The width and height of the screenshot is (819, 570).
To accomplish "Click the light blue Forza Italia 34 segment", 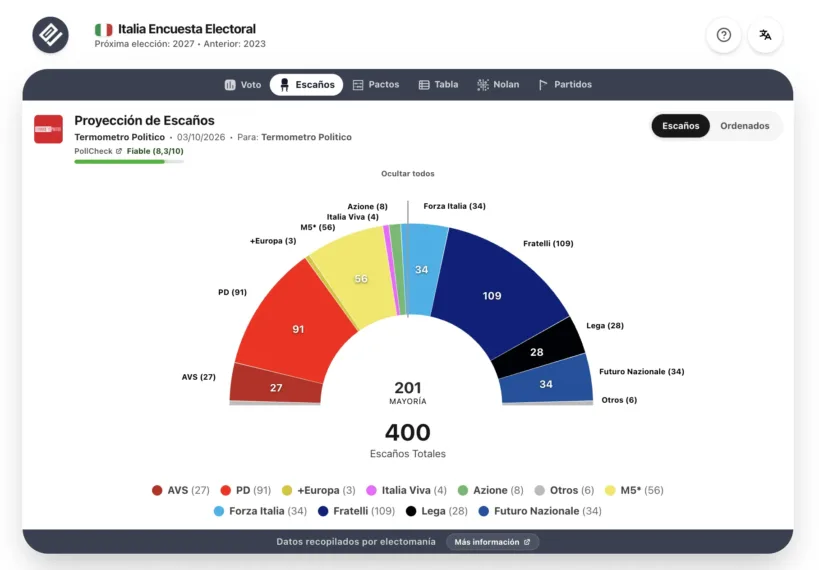I will click(422, 270).
